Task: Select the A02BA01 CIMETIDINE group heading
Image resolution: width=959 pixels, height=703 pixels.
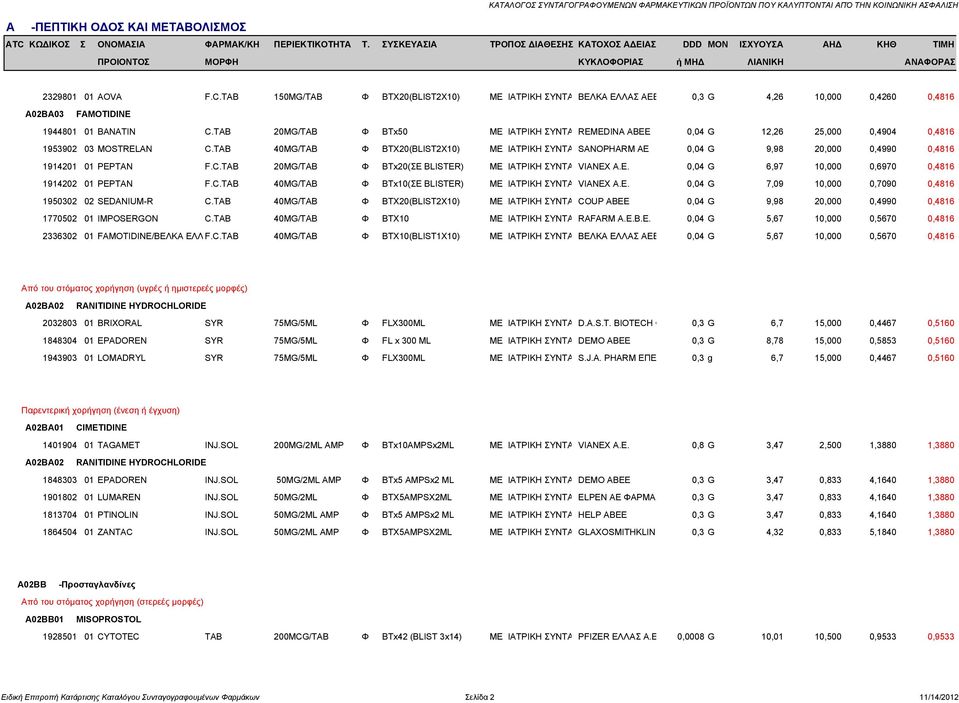Action: (76, 428)
